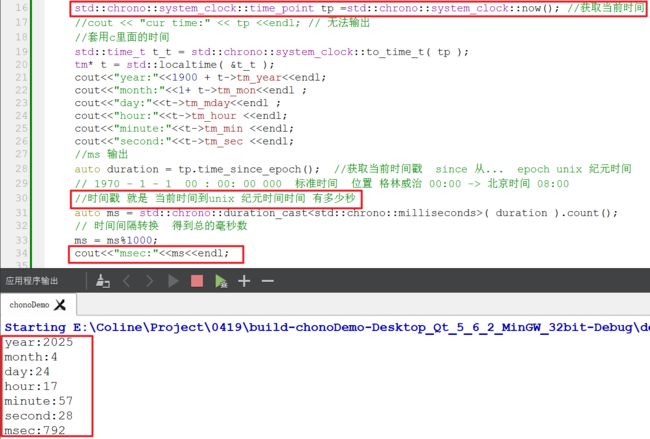
Task: Re-run the application with gray play icon
Action: click(x=173, y=281)
